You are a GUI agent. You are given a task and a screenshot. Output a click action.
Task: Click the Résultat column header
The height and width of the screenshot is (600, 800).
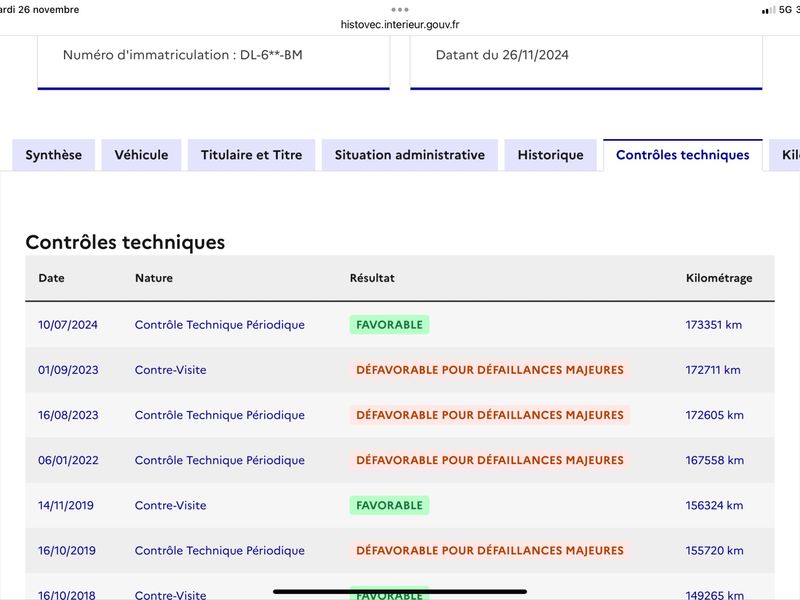coord(372,278)
